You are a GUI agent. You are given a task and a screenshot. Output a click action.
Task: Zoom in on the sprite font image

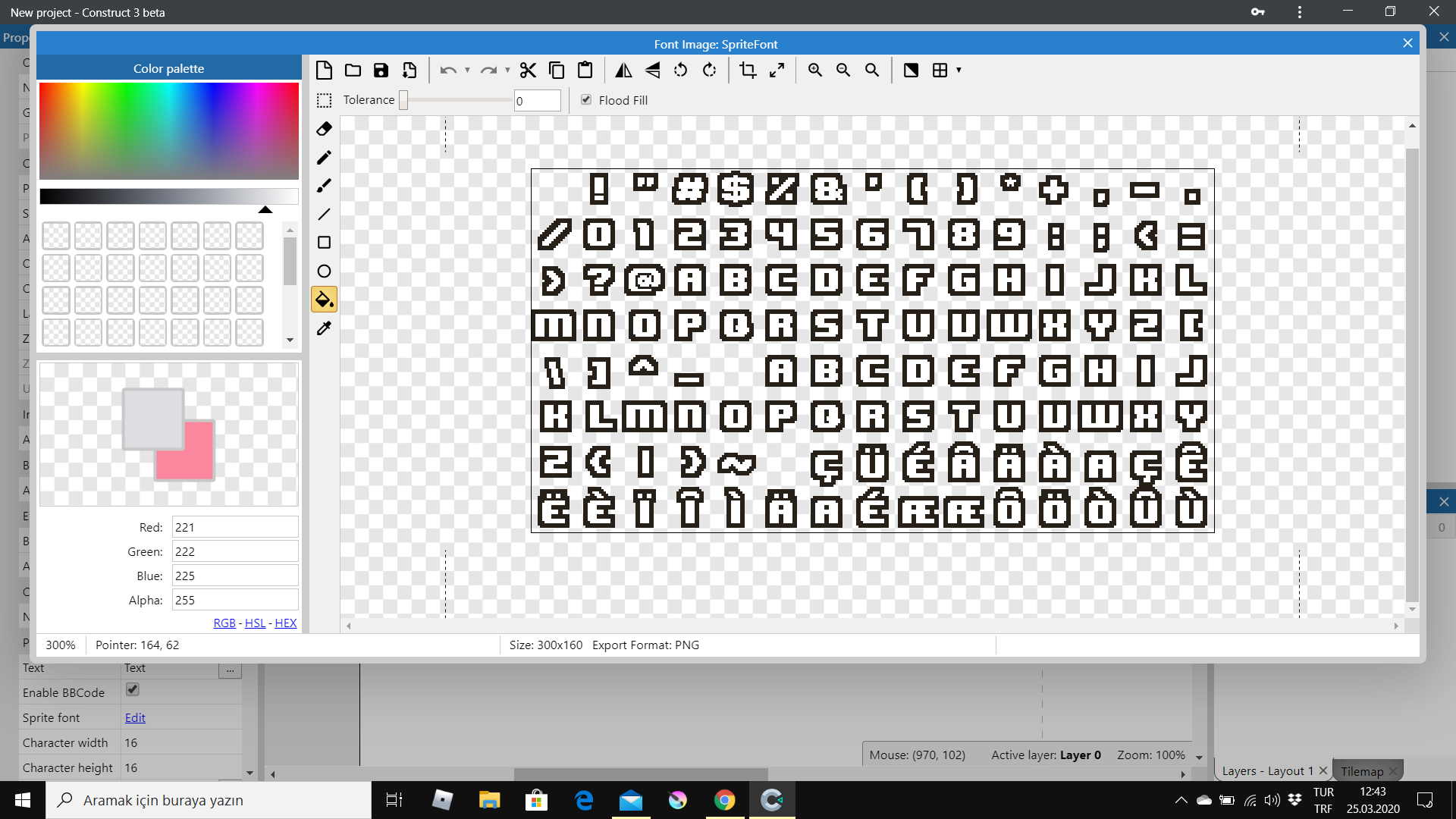coord(815,70)
